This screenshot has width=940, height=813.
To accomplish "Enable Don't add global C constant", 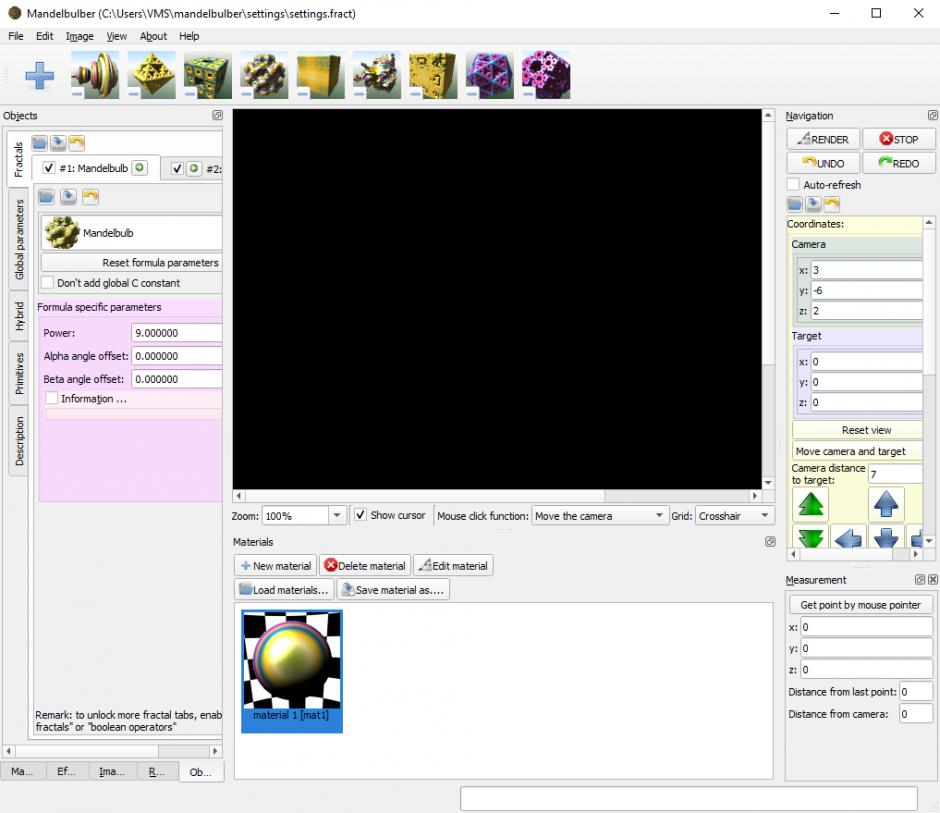I will pos(47,282).
